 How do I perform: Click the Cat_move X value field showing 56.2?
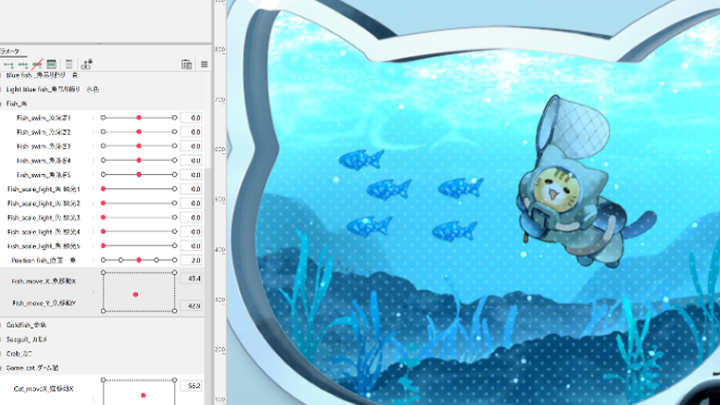191,386
